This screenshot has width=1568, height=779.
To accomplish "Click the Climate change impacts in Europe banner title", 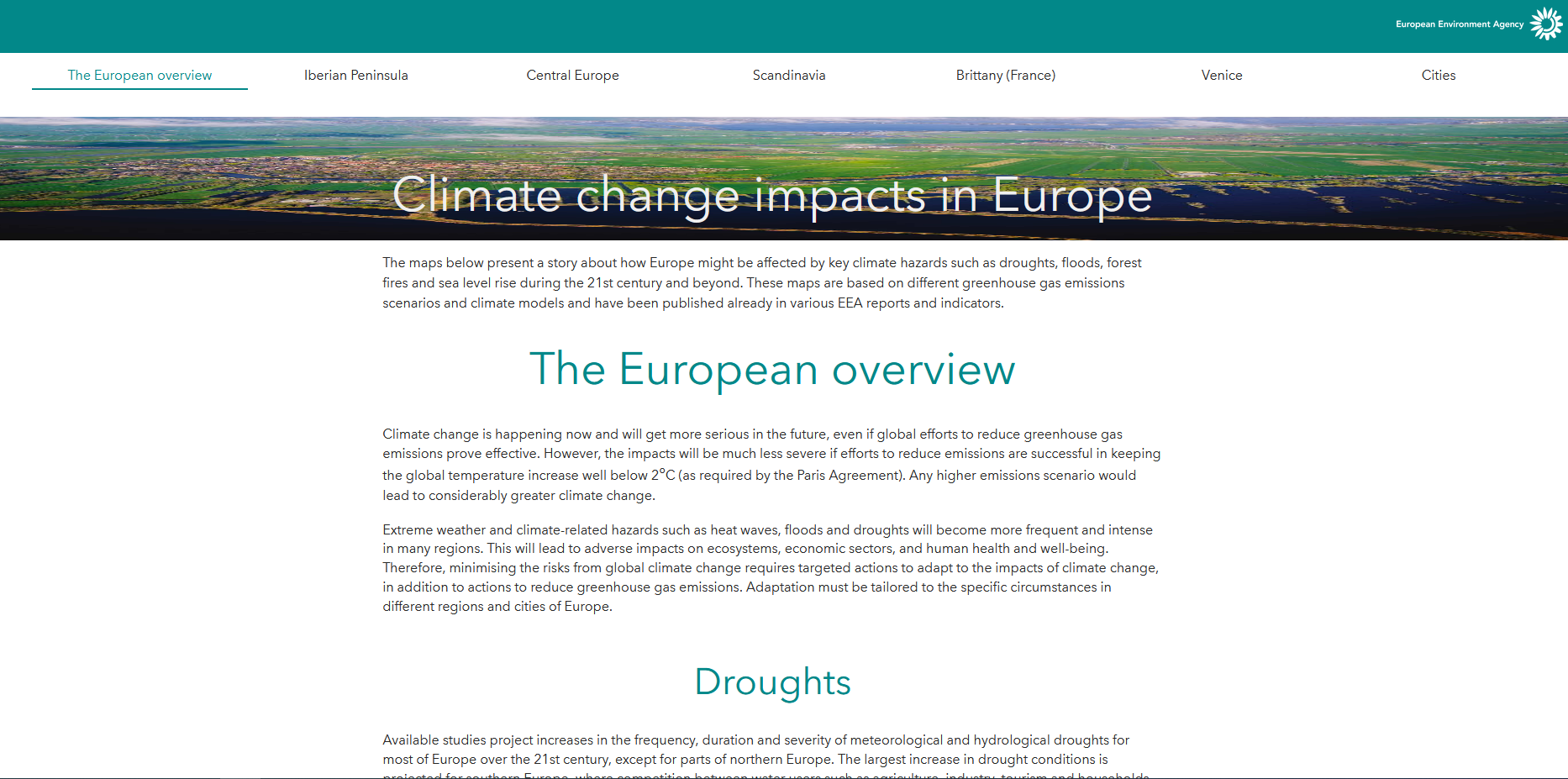I will click(772, 196).
